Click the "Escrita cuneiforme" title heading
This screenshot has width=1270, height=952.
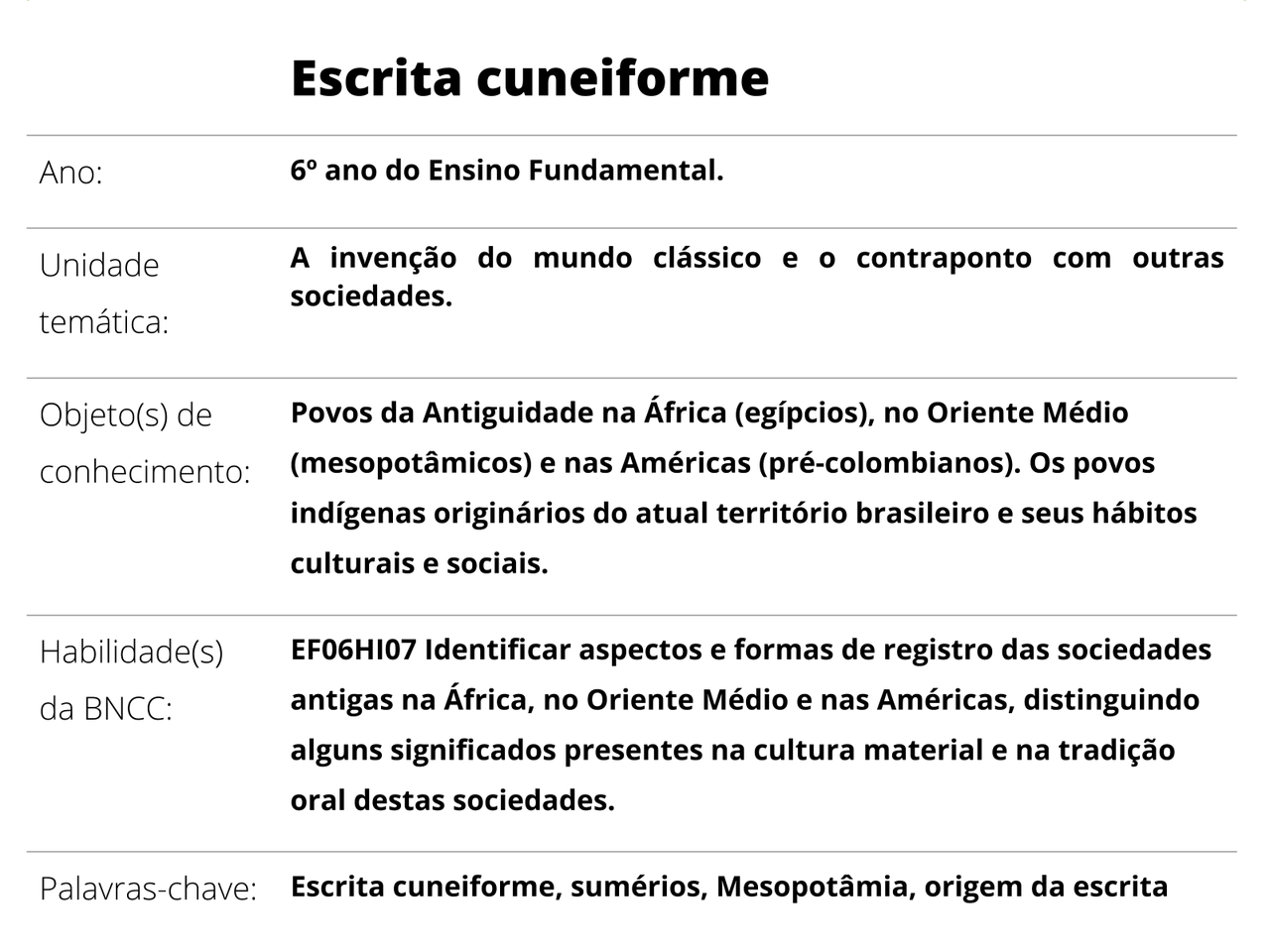tap(529, 77)
